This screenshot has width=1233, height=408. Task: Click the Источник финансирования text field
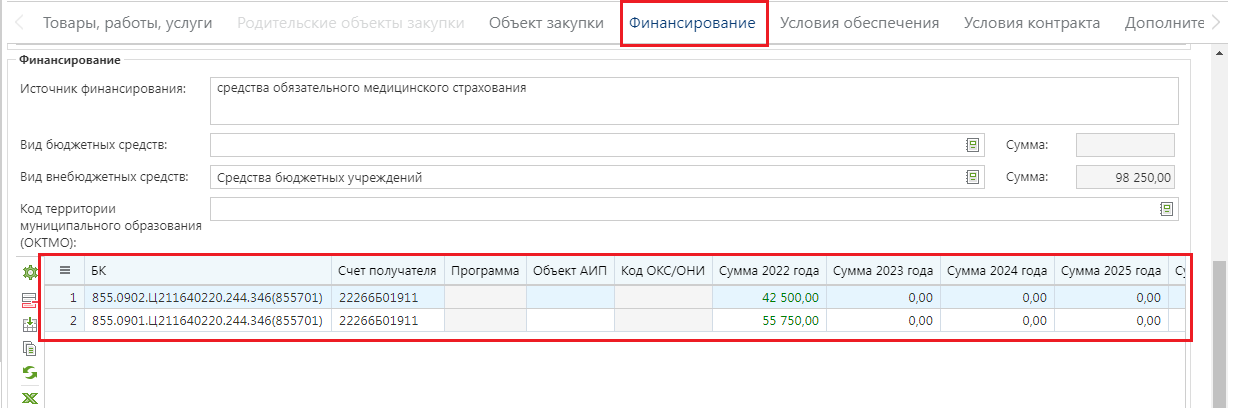pos(694,101)
